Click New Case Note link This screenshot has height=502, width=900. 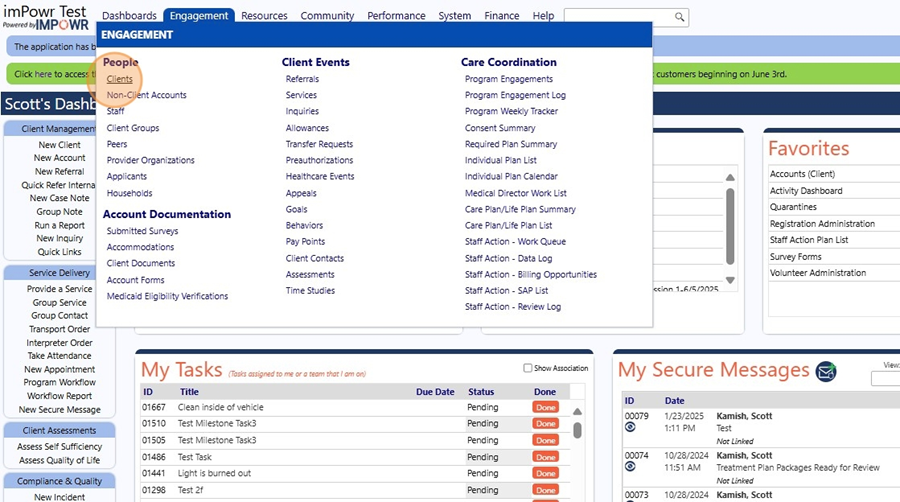(59, 198)
